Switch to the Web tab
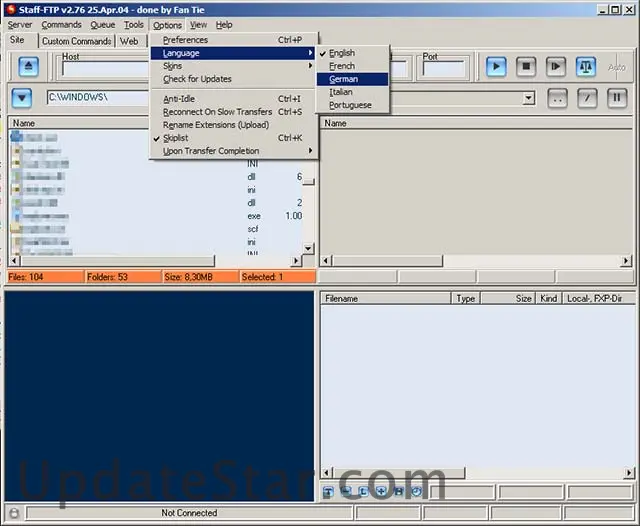640x526 pixels. 129,41
